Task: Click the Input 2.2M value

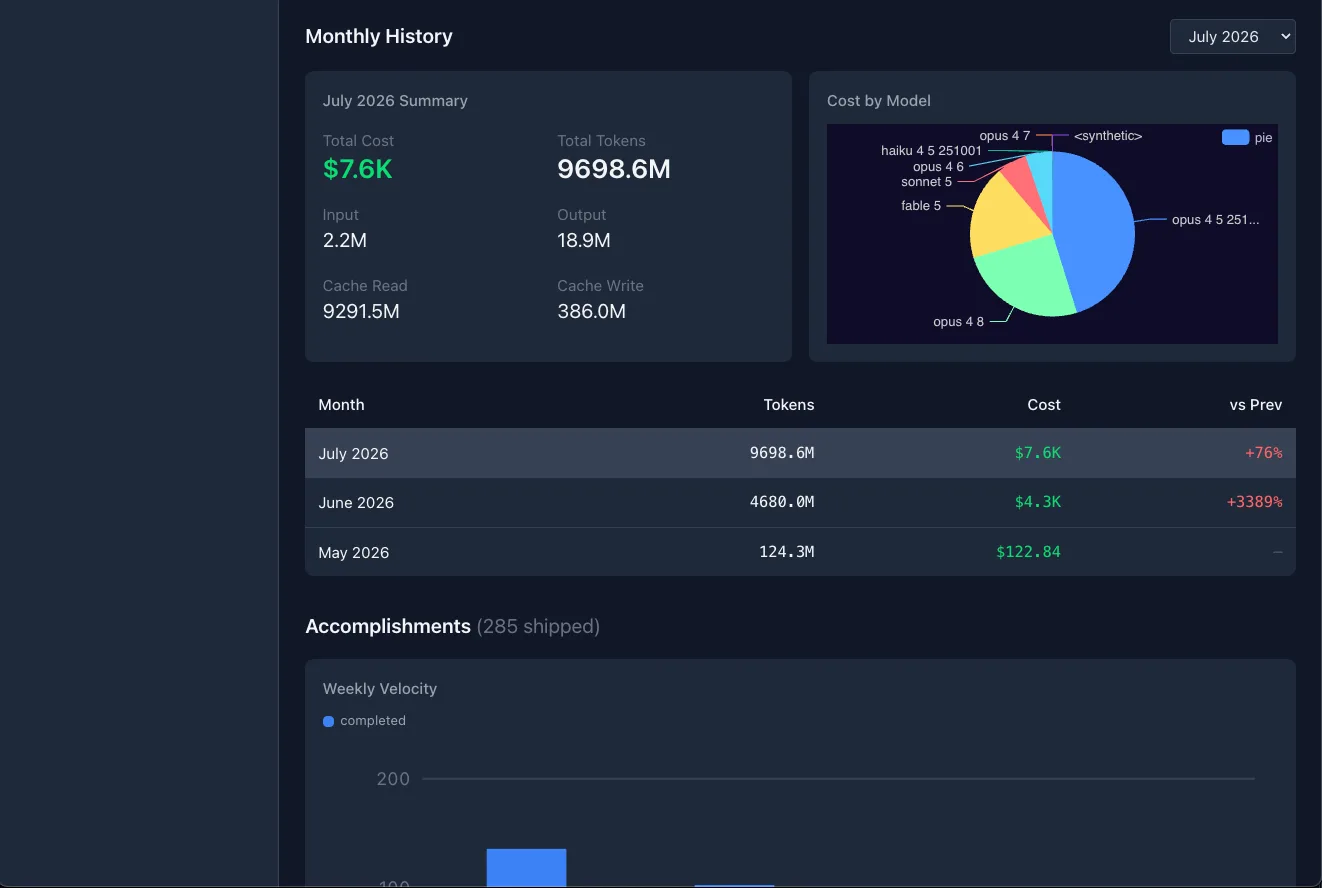Action: (344, 241)
